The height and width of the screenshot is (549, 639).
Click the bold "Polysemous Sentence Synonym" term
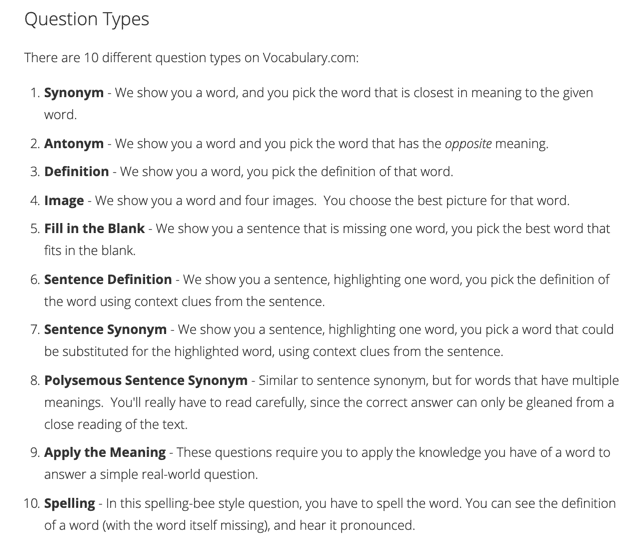point(144,381)
